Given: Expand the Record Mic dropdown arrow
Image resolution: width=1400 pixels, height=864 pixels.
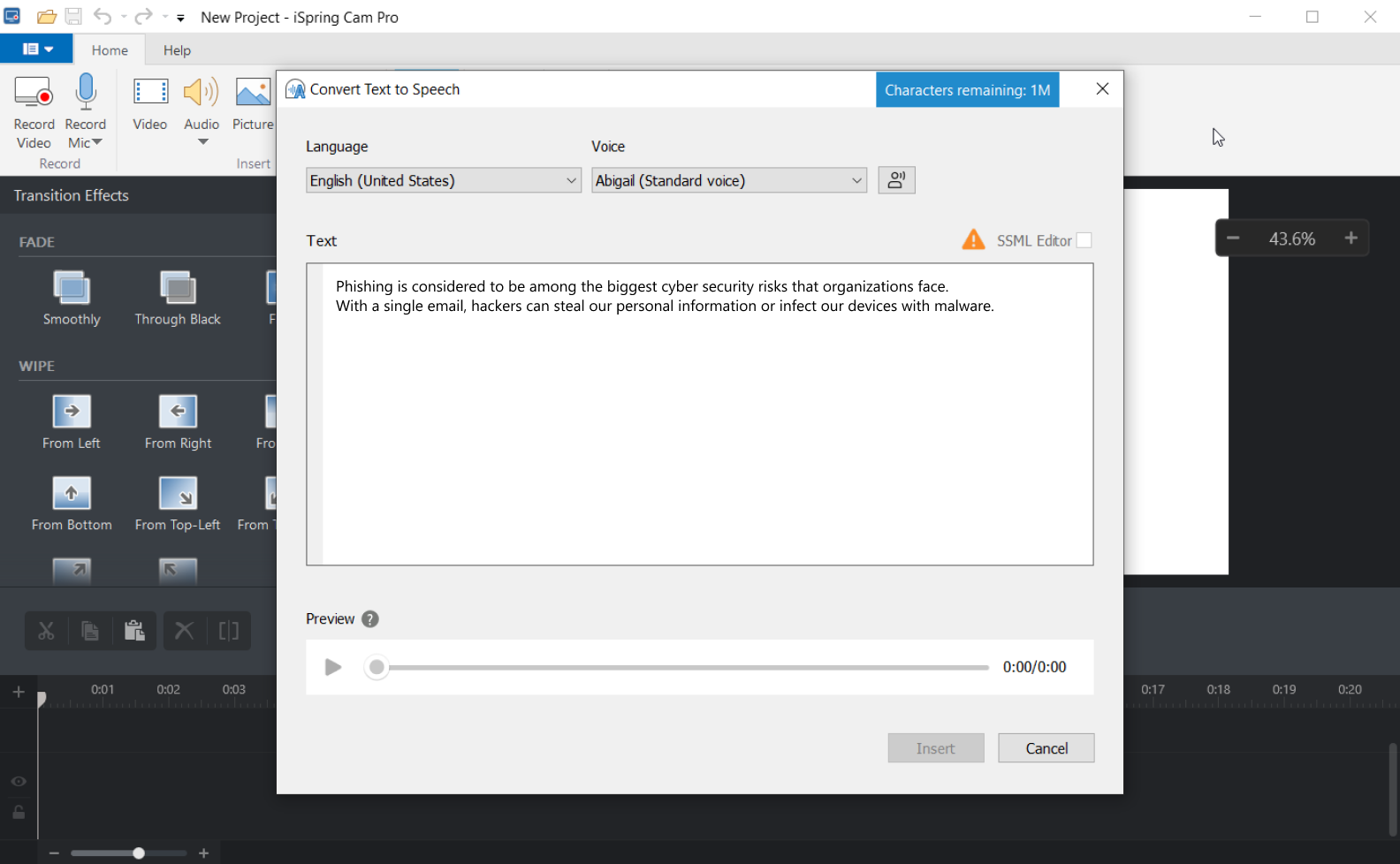Looking at the screenshot, I should click(x=97, y=142).
